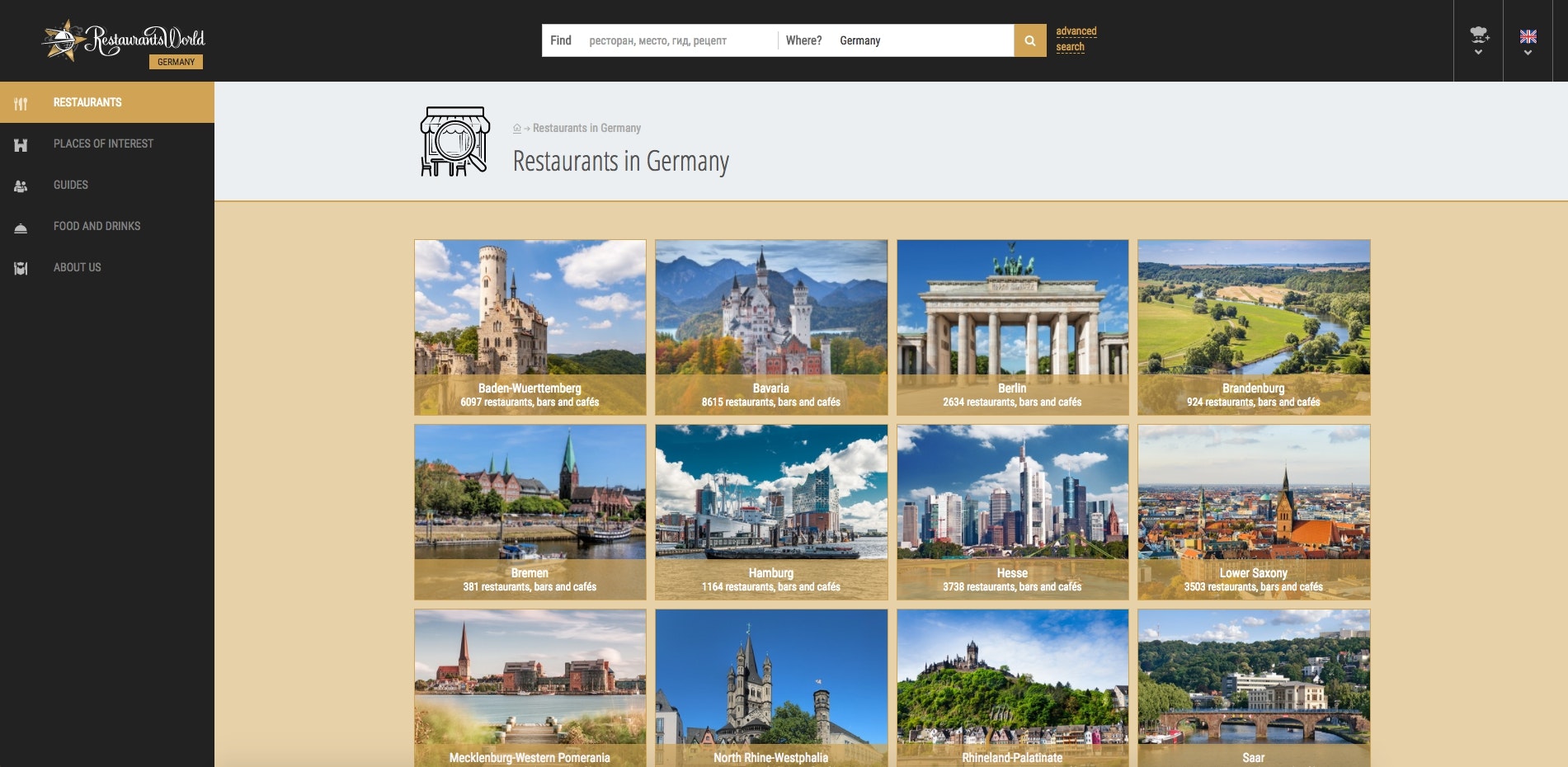
Task: Click the search magnifier icon
Action: click(1029, 40)
